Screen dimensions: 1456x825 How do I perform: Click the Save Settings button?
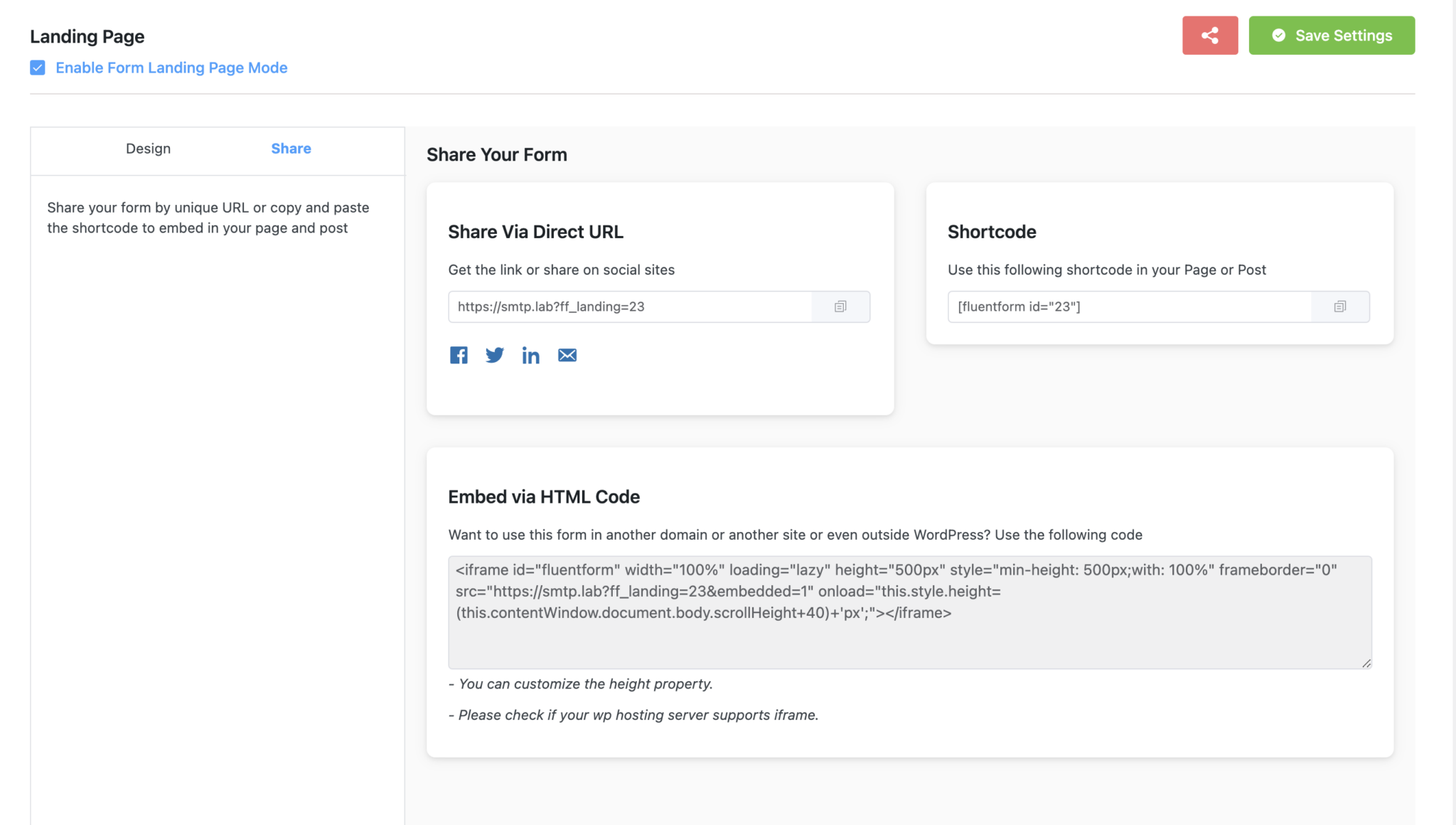tap(1332, 35)
